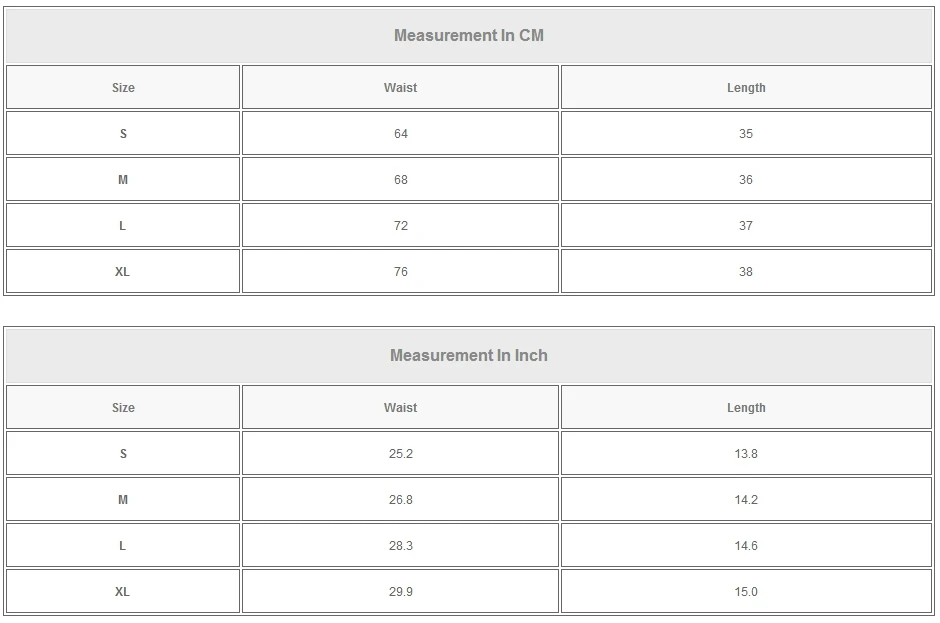Click the waist value 25.2 cell
The height and width of the screenshot is (623, 940).
[x=400, y=454]
